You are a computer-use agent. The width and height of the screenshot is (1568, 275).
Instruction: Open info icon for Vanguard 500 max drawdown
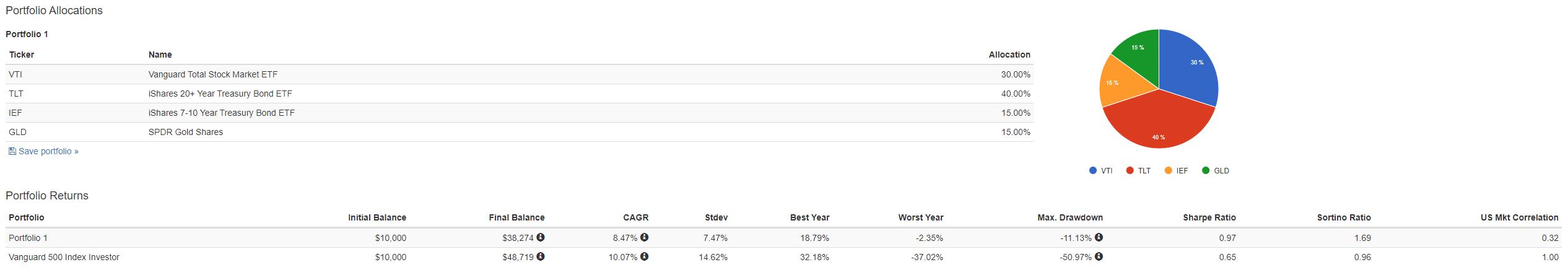pyautogui.click(x=1099, y=256)
